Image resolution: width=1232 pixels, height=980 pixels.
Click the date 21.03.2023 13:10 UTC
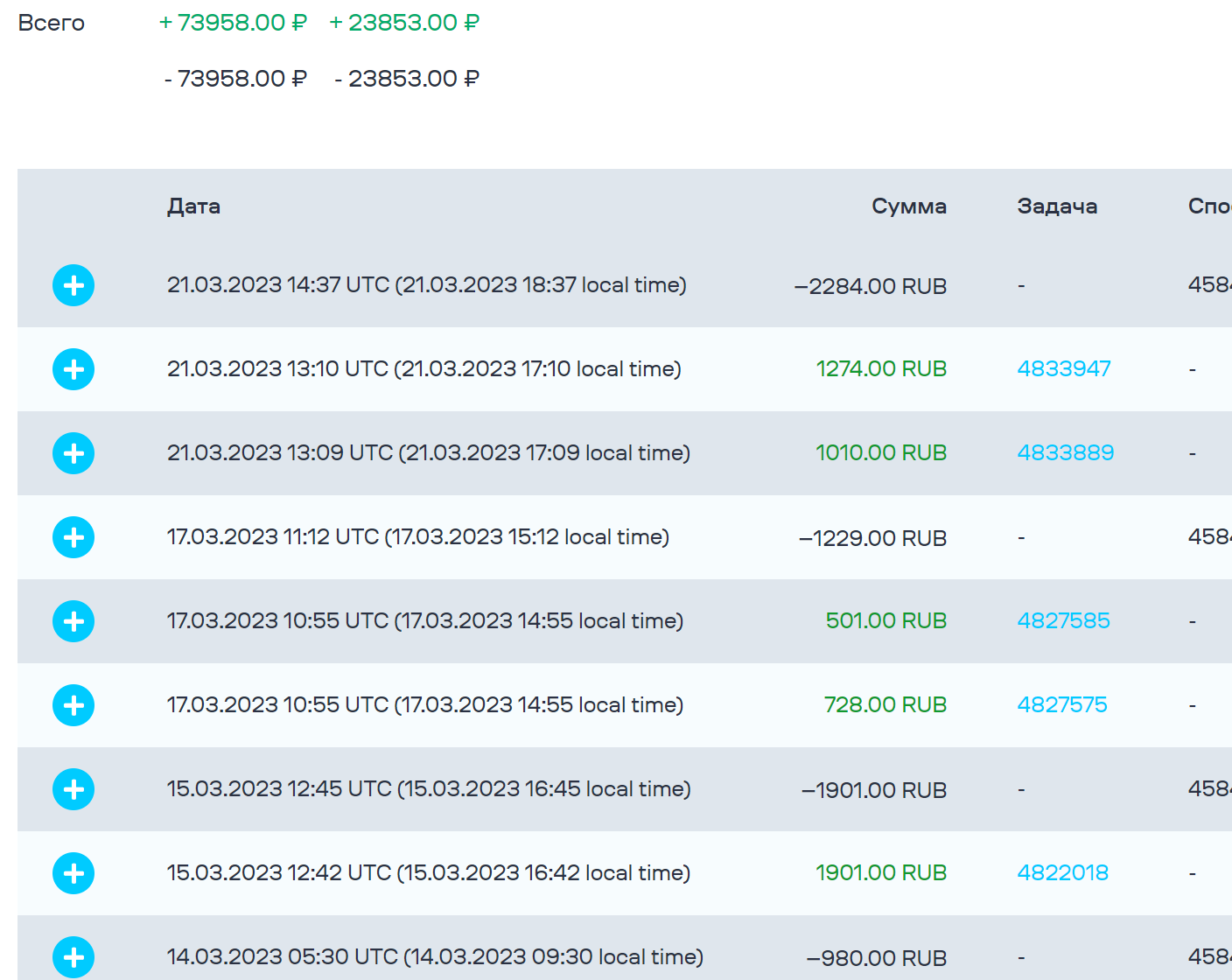[x=277, y=368]
